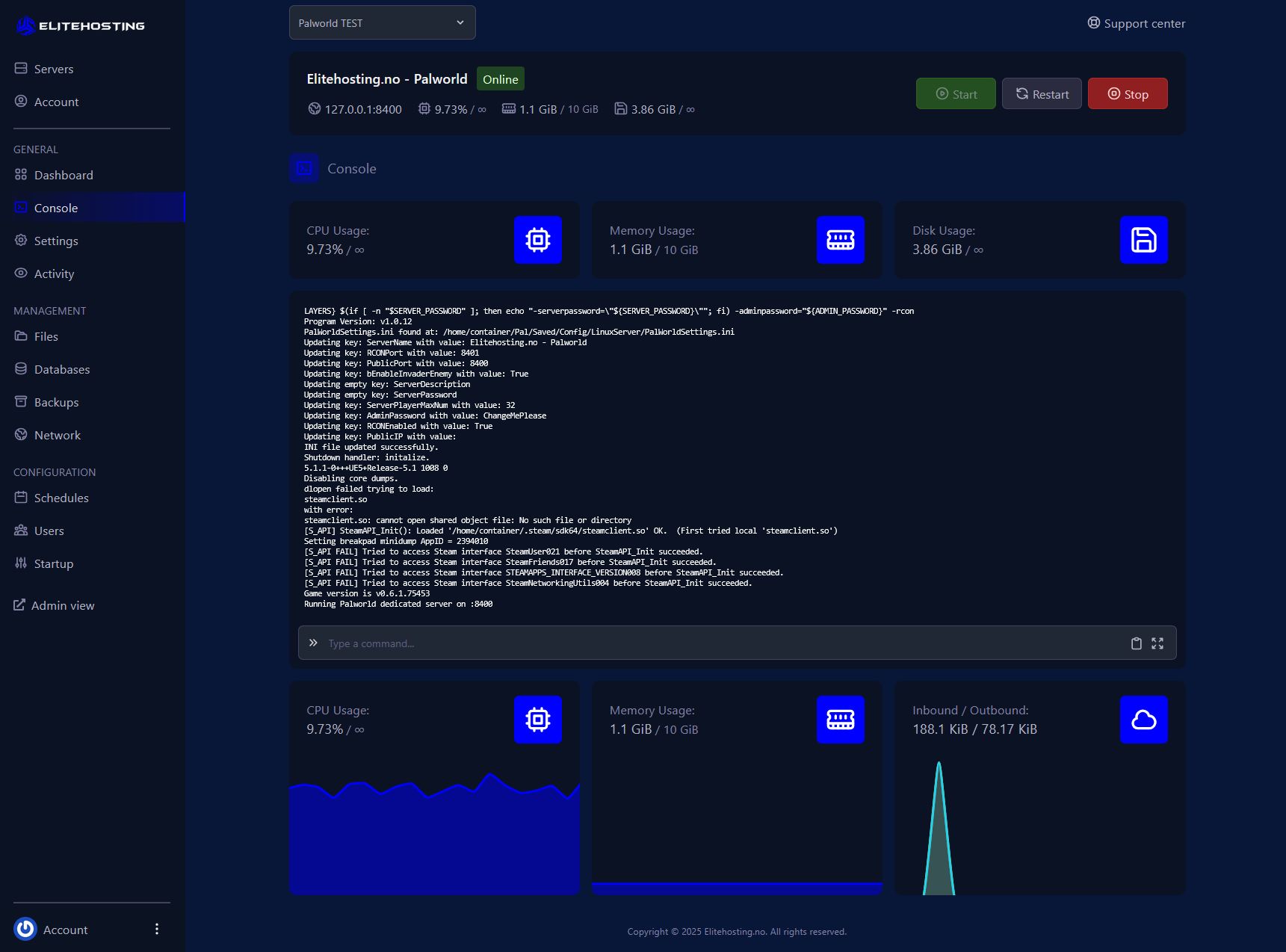Viewport: 1286px width, 952px height.
Task: Open the Support center
Action: (x=1136, y=23)
